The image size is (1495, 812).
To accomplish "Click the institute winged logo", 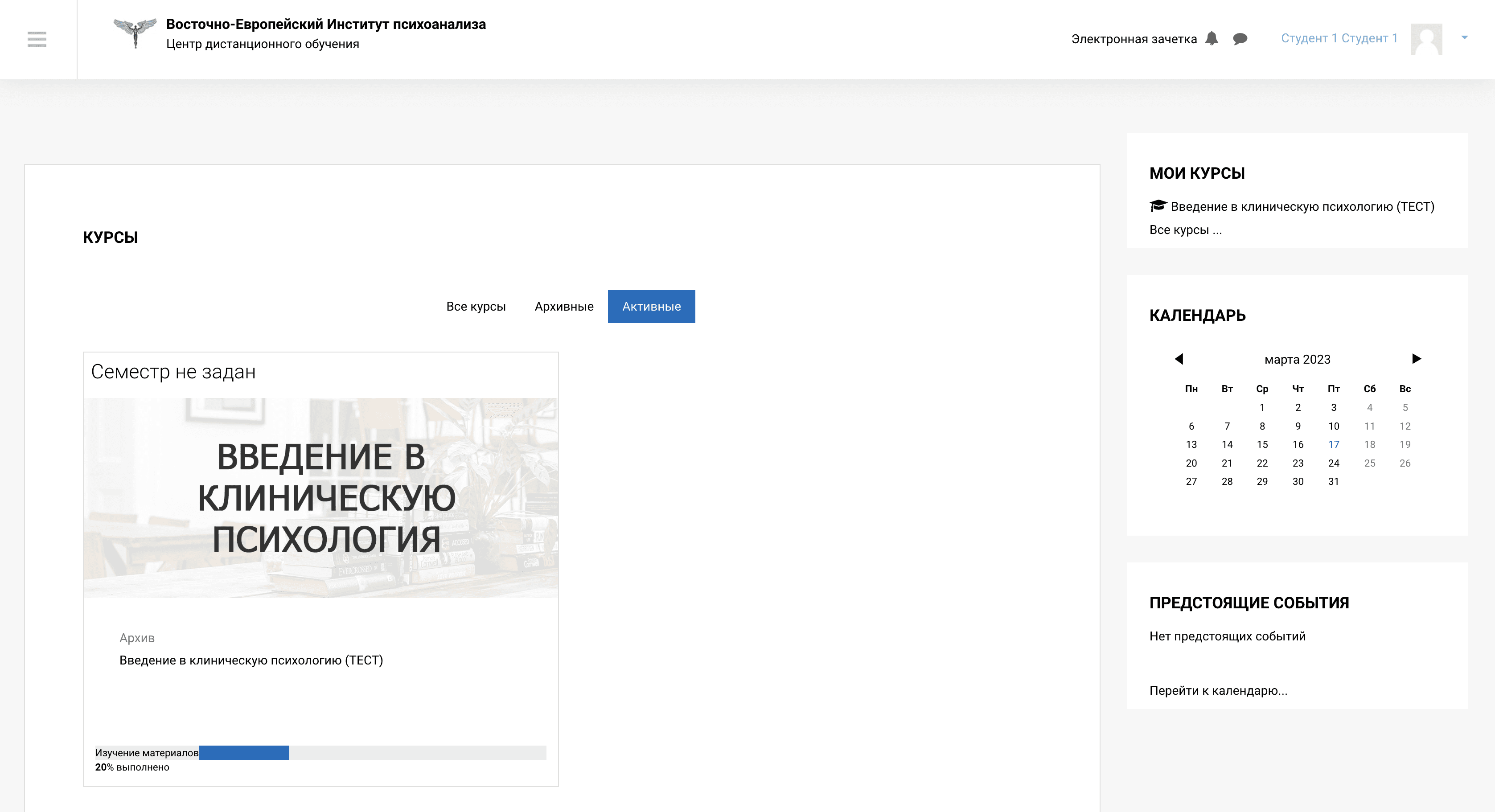I will [x=135, y=33].
